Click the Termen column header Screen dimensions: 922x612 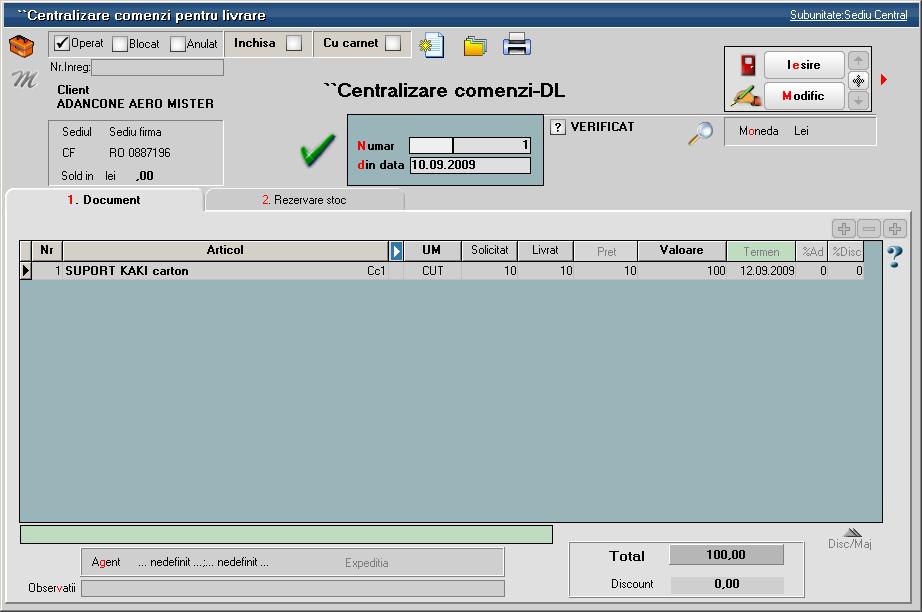point(761,252)
